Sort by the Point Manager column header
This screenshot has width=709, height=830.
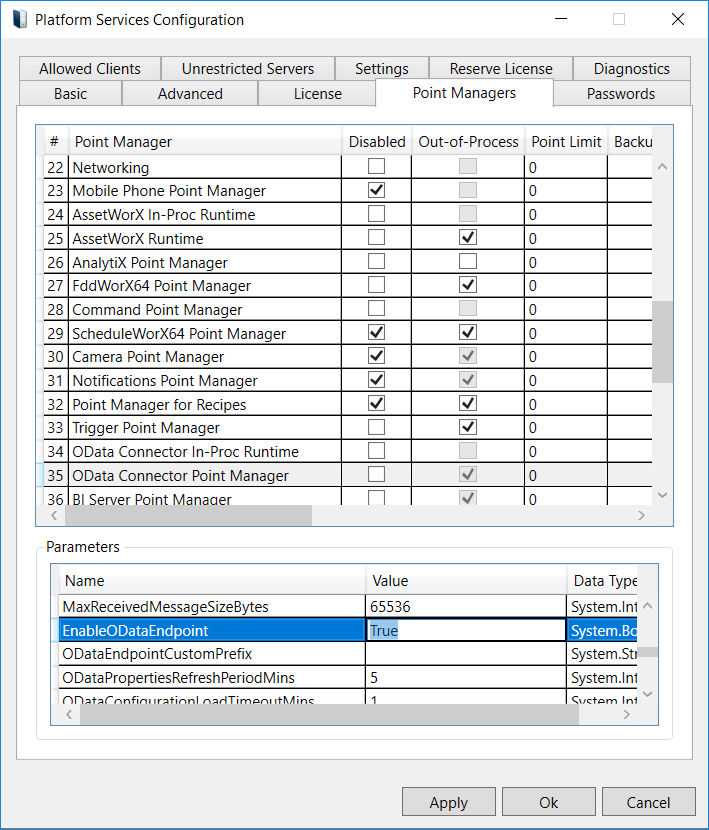tap(205, 142)
